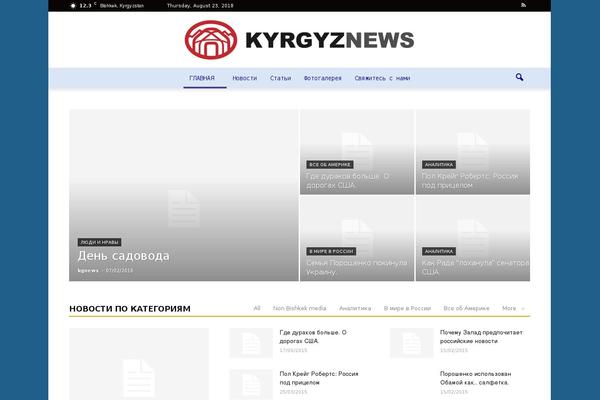Click thumbnail beside Почему Запад предпочитает item
This screenshot has height=400, width=600.
click(412, 343)
